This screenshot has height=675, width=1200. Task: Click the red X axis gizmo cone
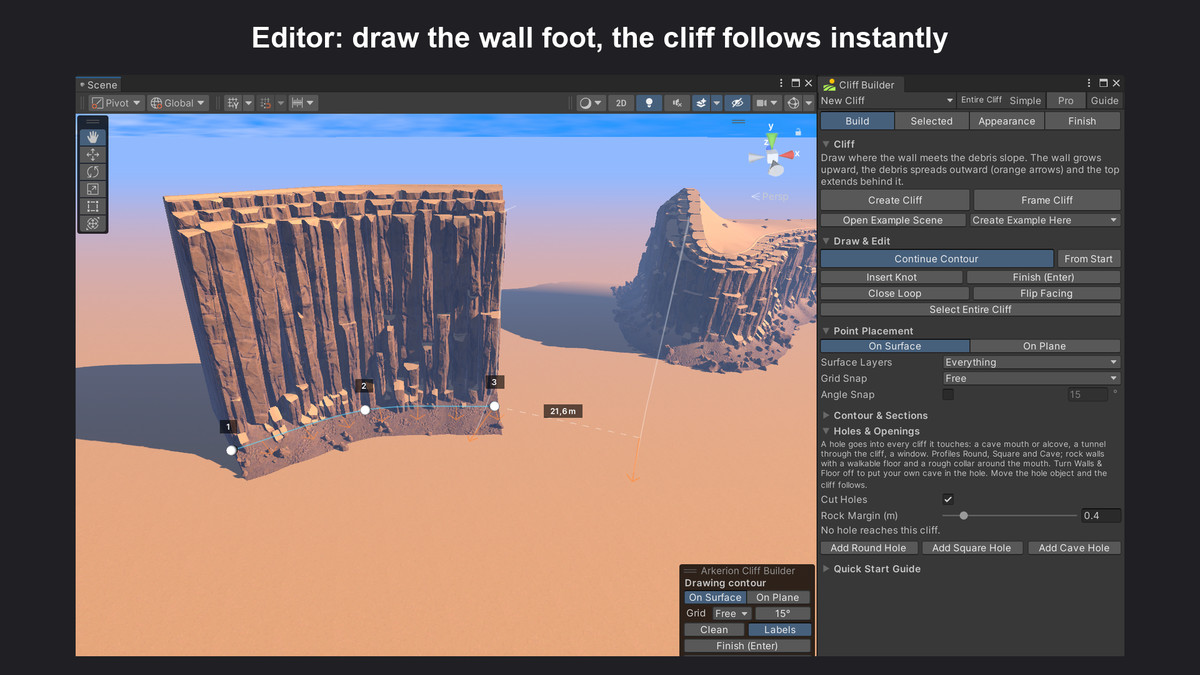(788, 155)
